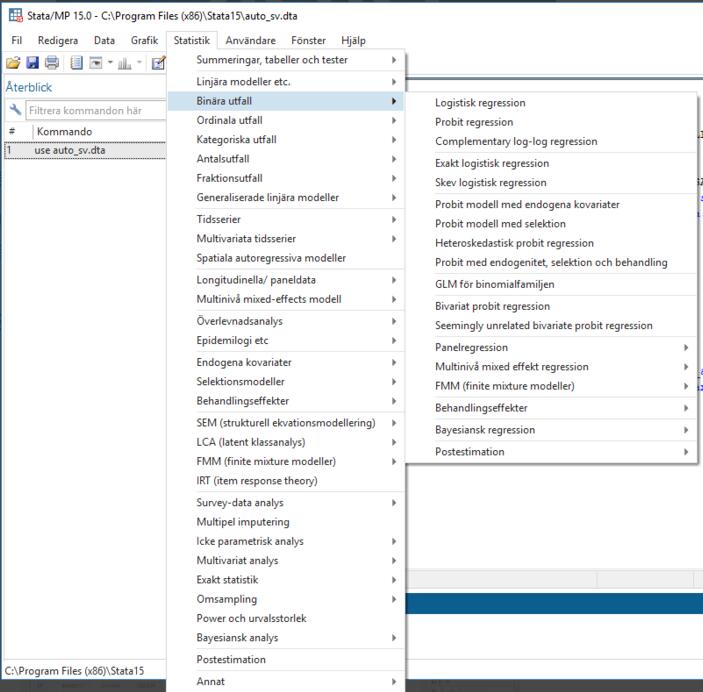Open the Hjälp menu
The image size is (703, 692).
click(353, 40)
